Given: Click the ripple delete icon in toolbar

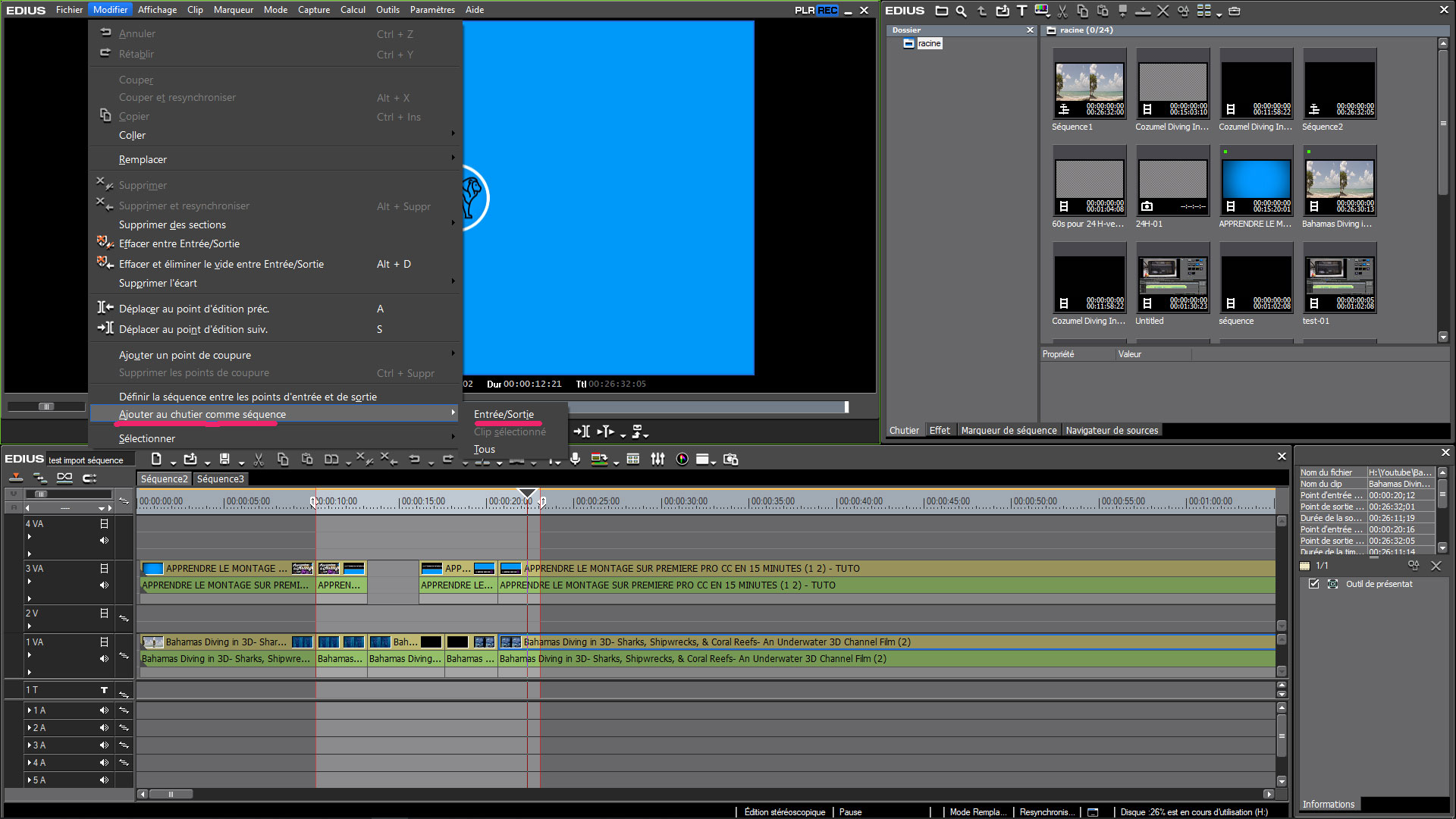Looking at the screenshot, I should click(x=388, y=459).
